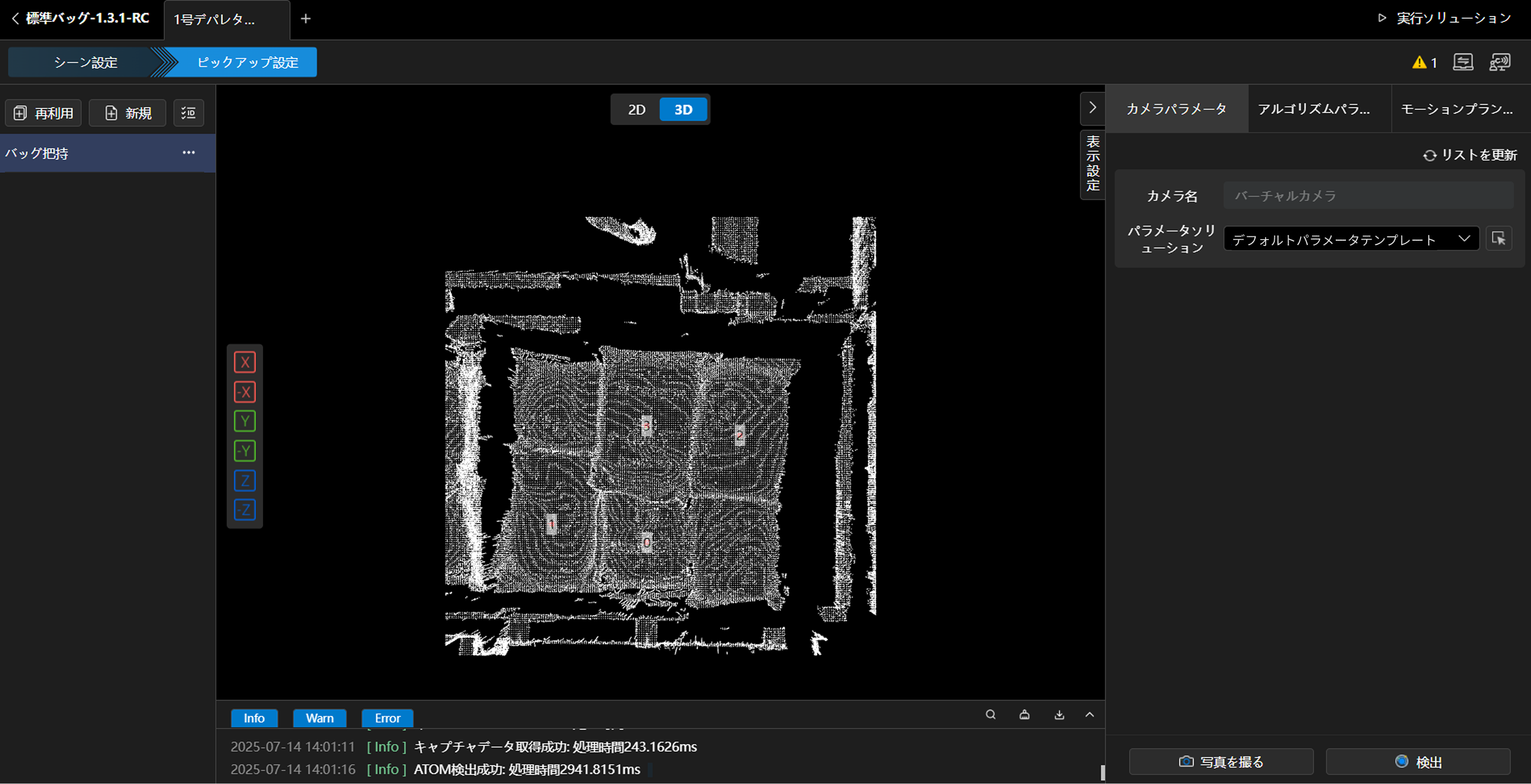Switch to the アルゴリズムパラ... tab

coord(1313,109)
